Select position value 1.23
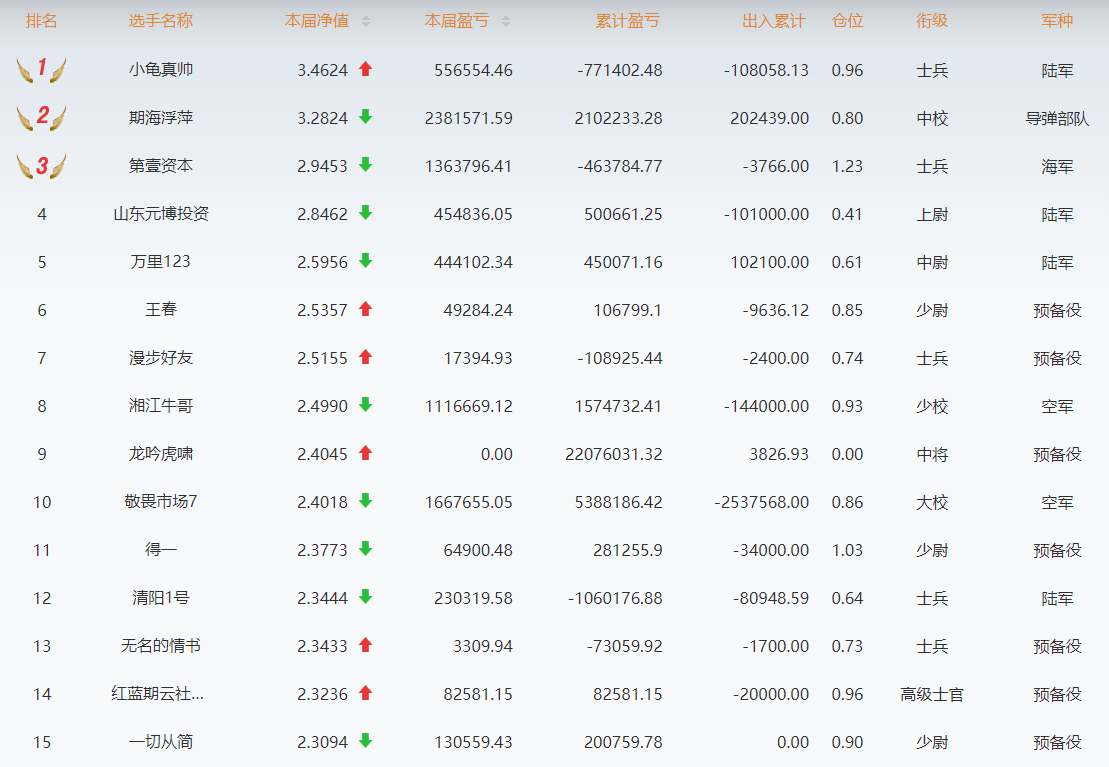This screenshot has height=767, width=1109. (x=847, y=166)
